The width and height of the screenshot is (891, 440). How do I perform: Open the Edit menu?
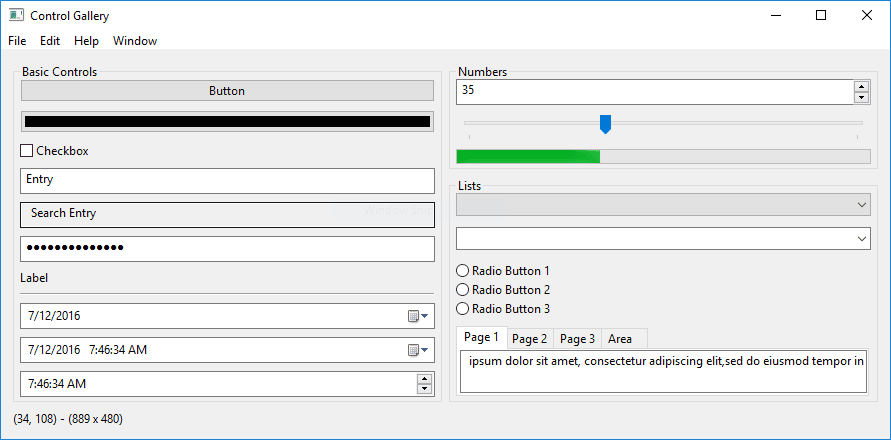(x=50, y=41)
